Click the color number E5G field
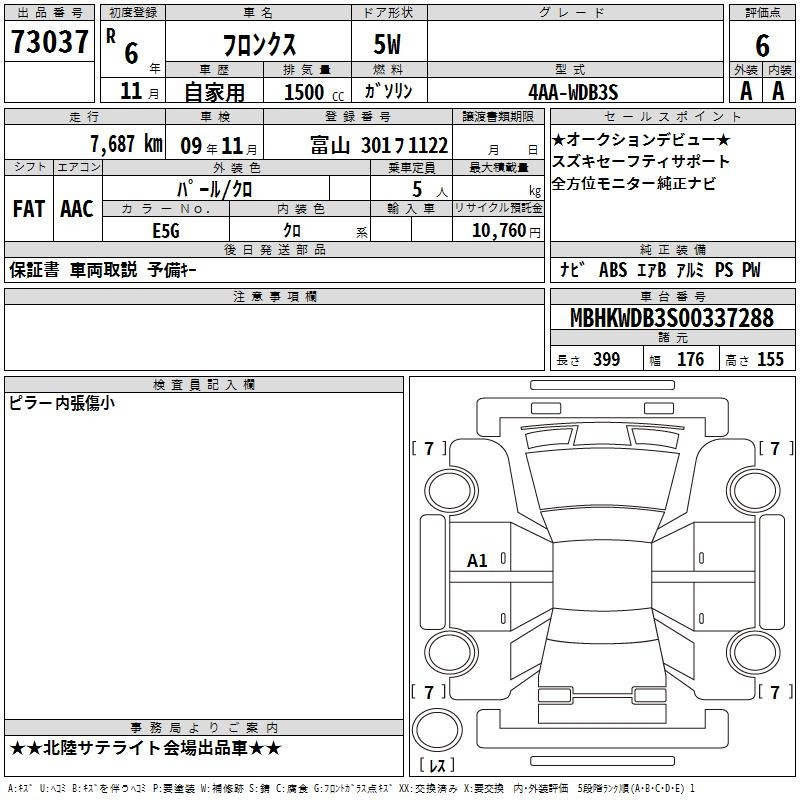Screen dimensions: 800x800 [166, 230]
